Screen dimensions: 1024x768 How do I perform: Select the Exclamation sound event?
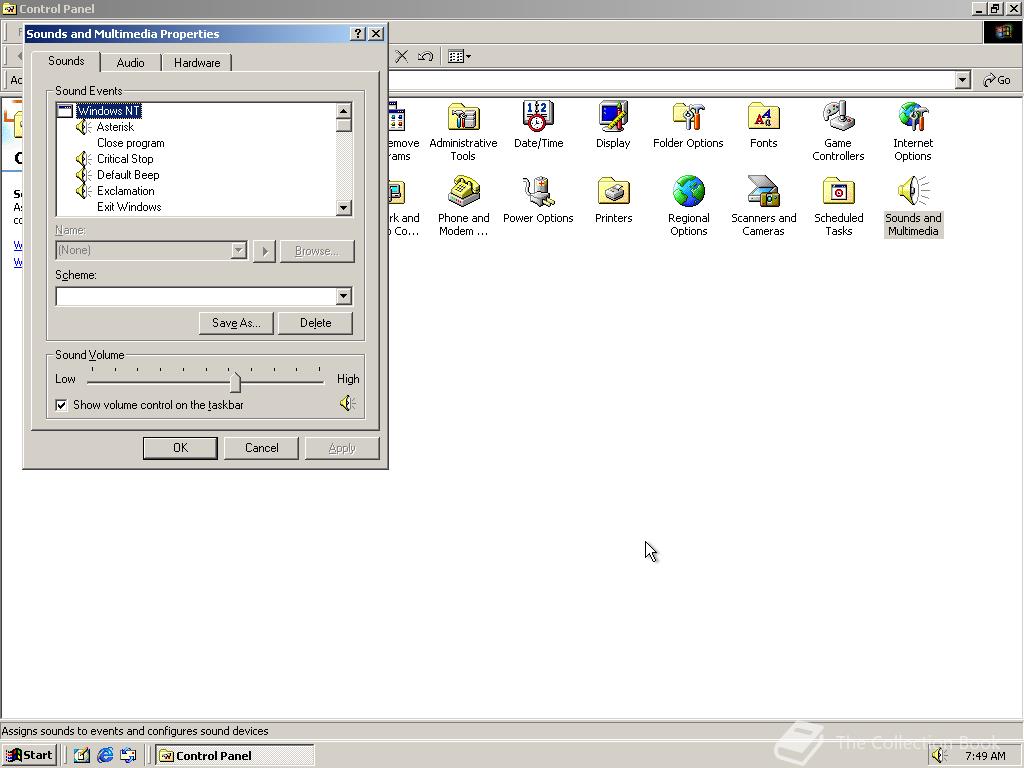[125, 191]
